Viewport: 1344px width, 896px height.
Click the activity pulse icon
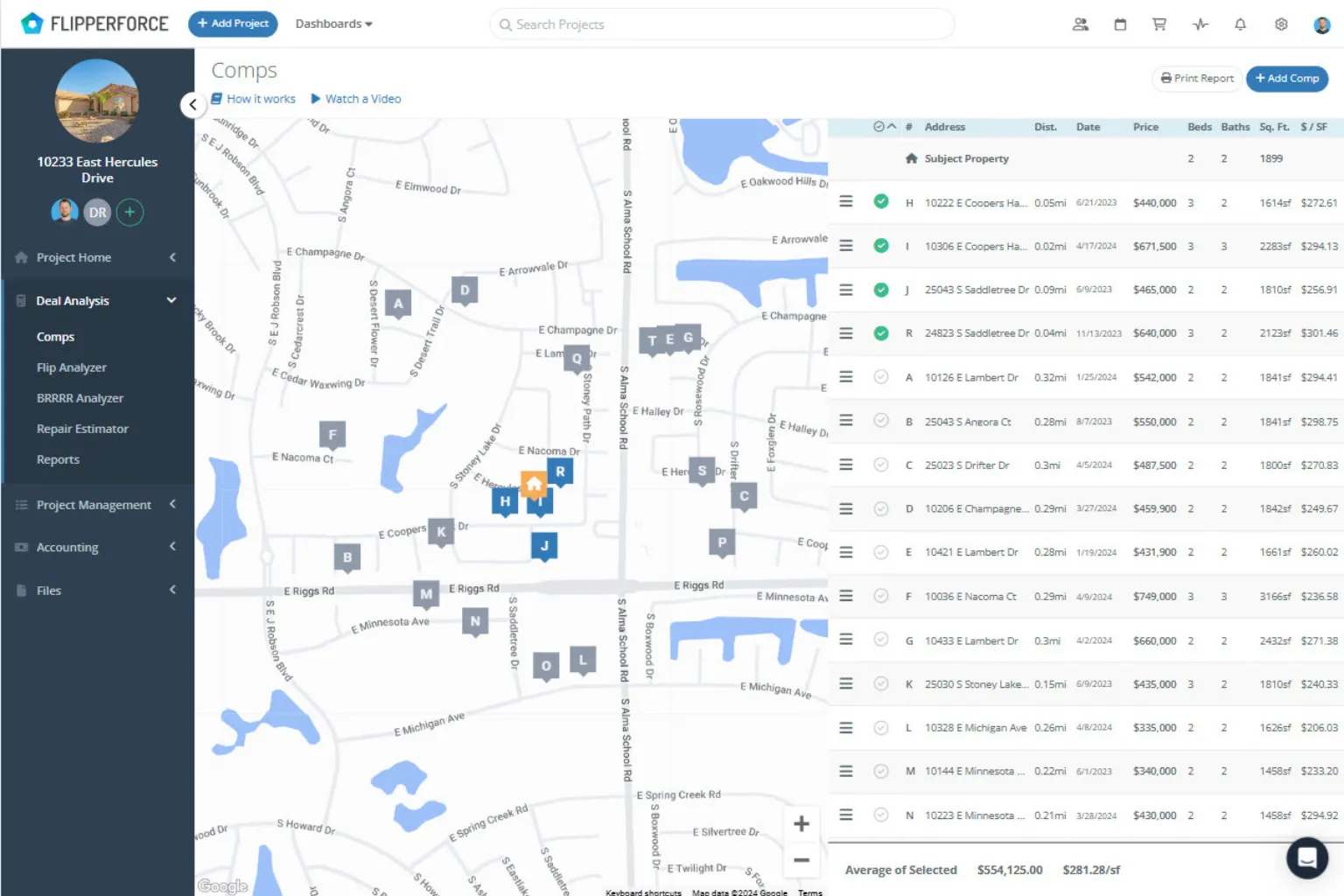1200,24
